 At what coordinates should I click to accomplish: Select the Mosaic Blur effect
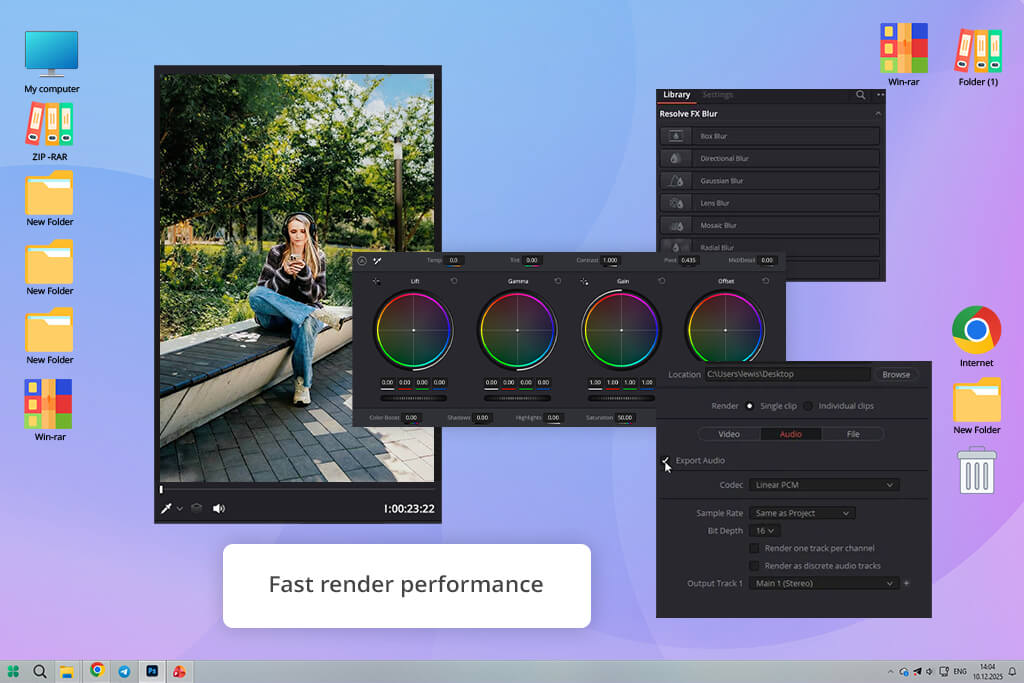769,225
